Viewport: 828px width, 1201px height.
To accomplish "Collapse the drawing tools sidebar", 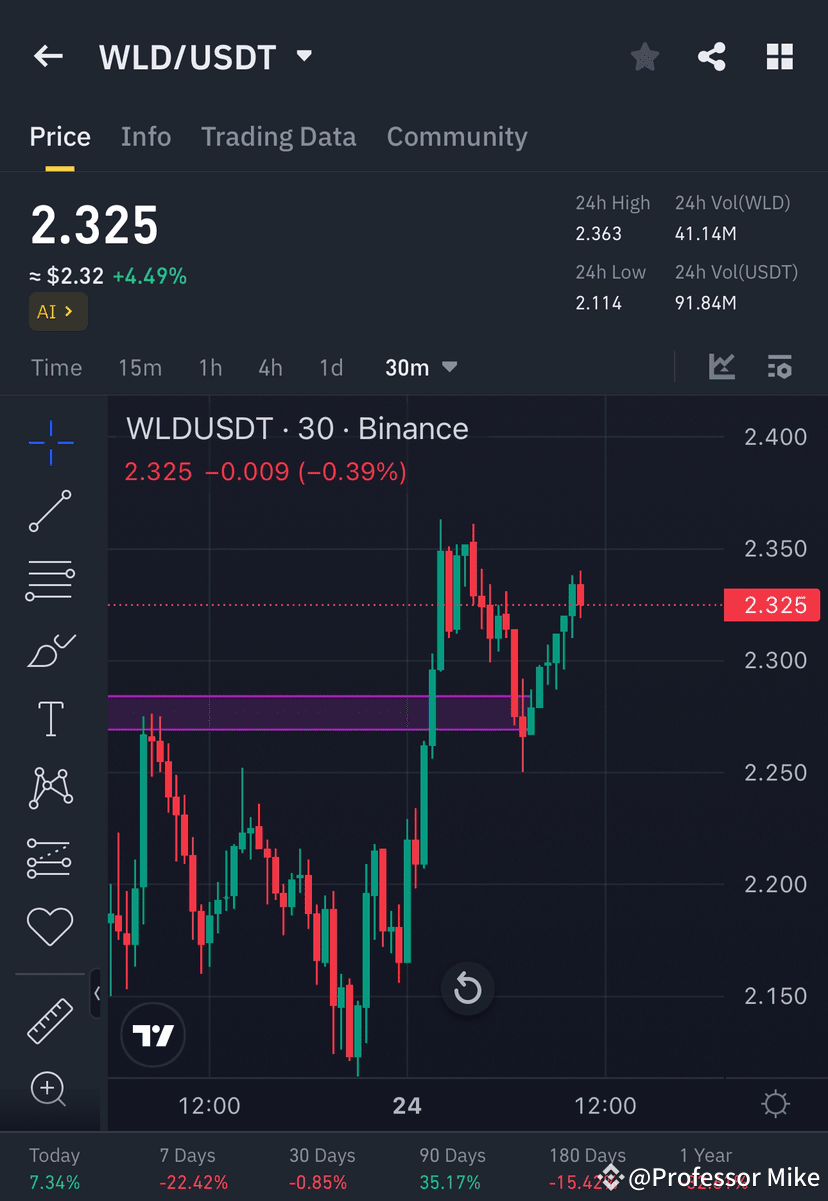I will coord(96,994).
